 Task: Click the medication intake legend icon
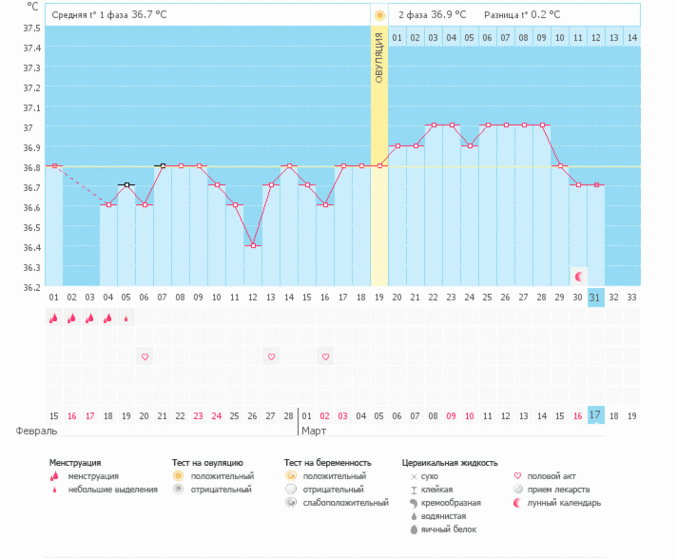(517, 490)
